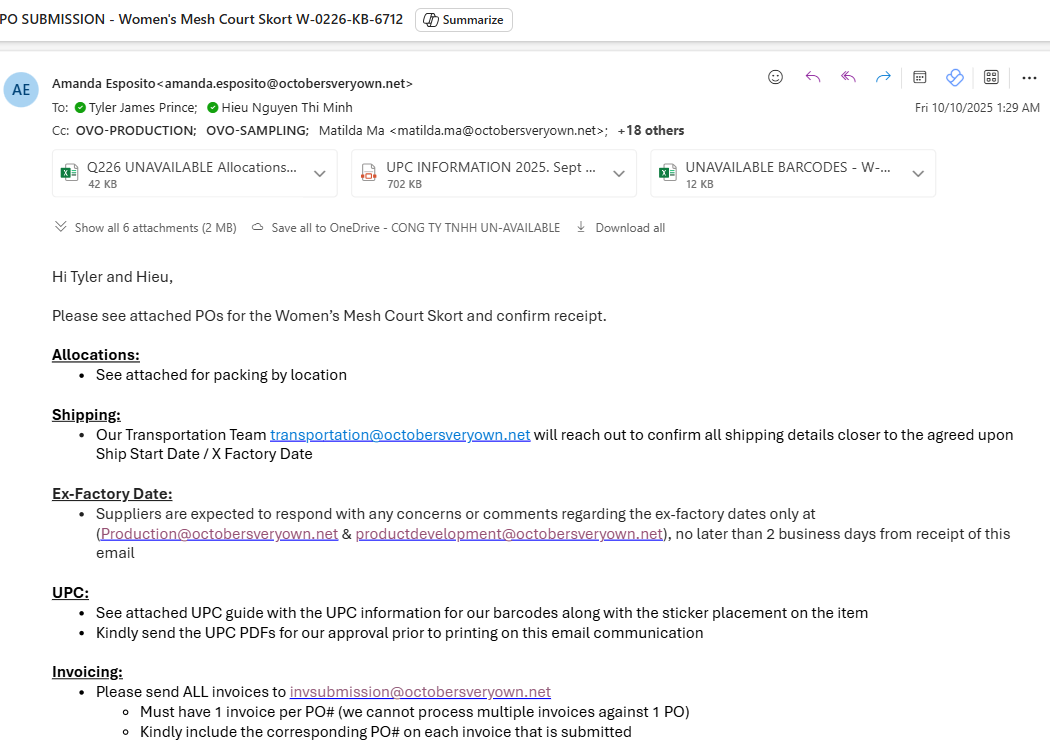The image size is (1050, 740).
Task: Click the AE sender avatar
Action: click(21, 90)
